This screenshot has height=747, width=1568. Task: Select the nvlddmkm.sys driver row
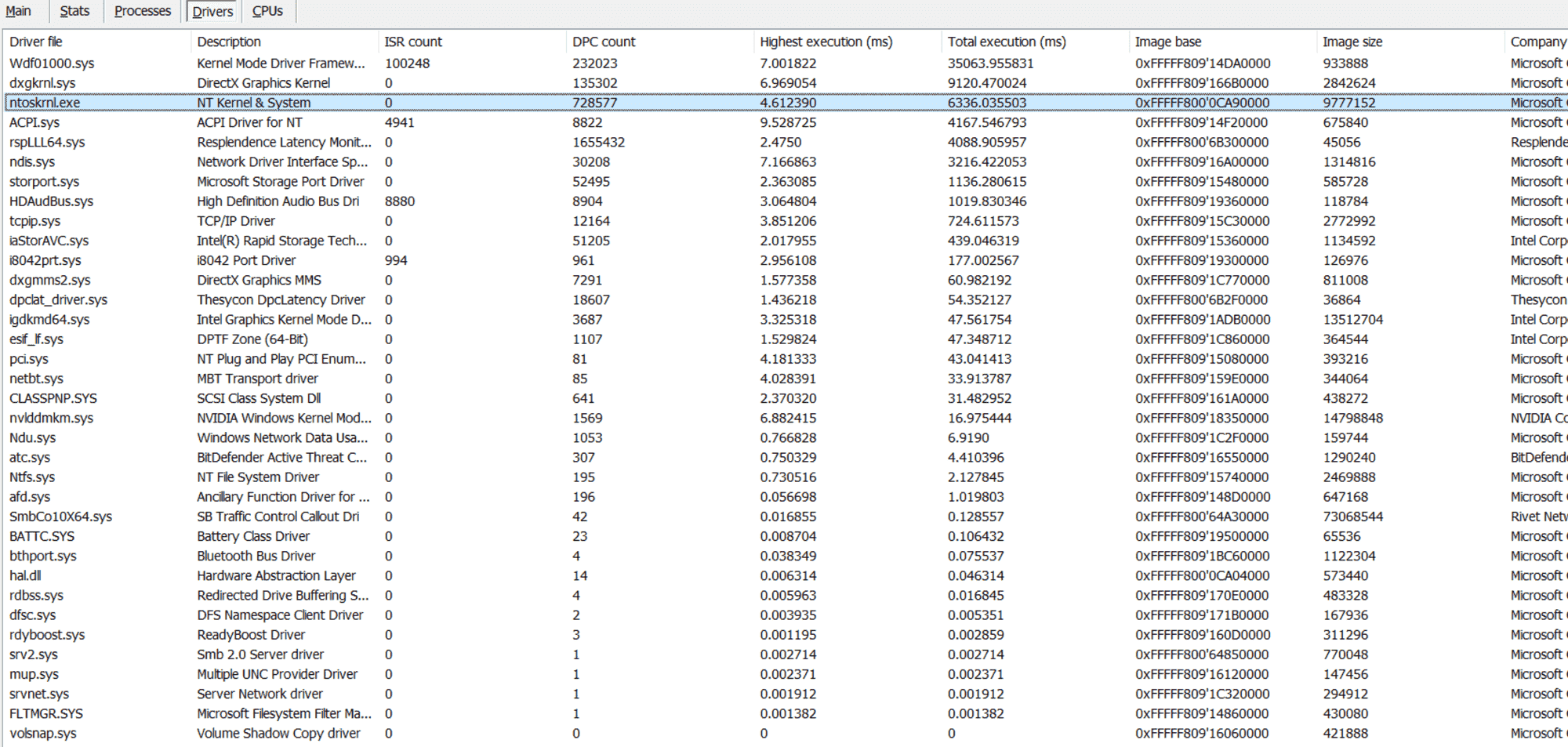786,418
